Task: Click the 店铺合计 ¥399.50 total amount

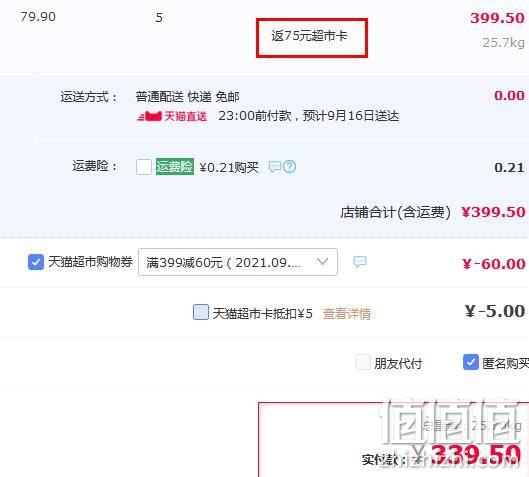Action: coord(494,212)
